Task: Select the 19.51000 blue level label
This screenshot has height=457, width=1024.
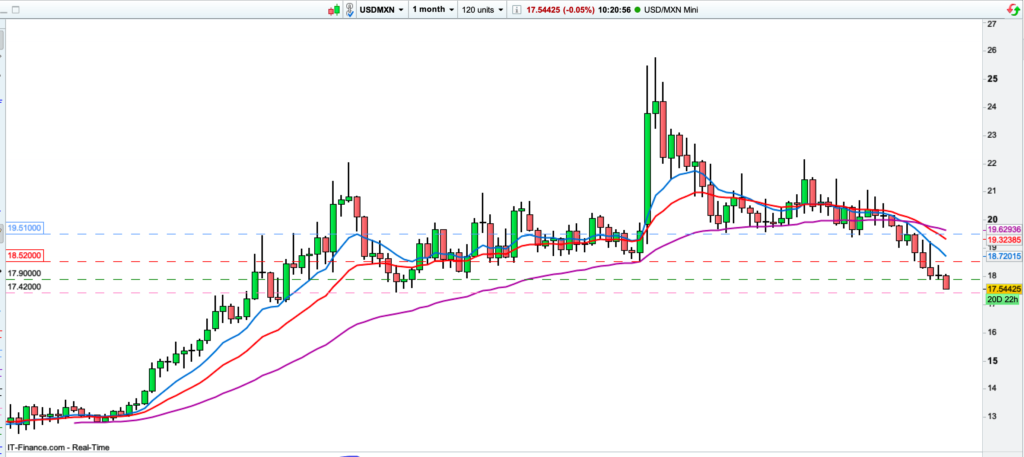Action: coord(25,228)
